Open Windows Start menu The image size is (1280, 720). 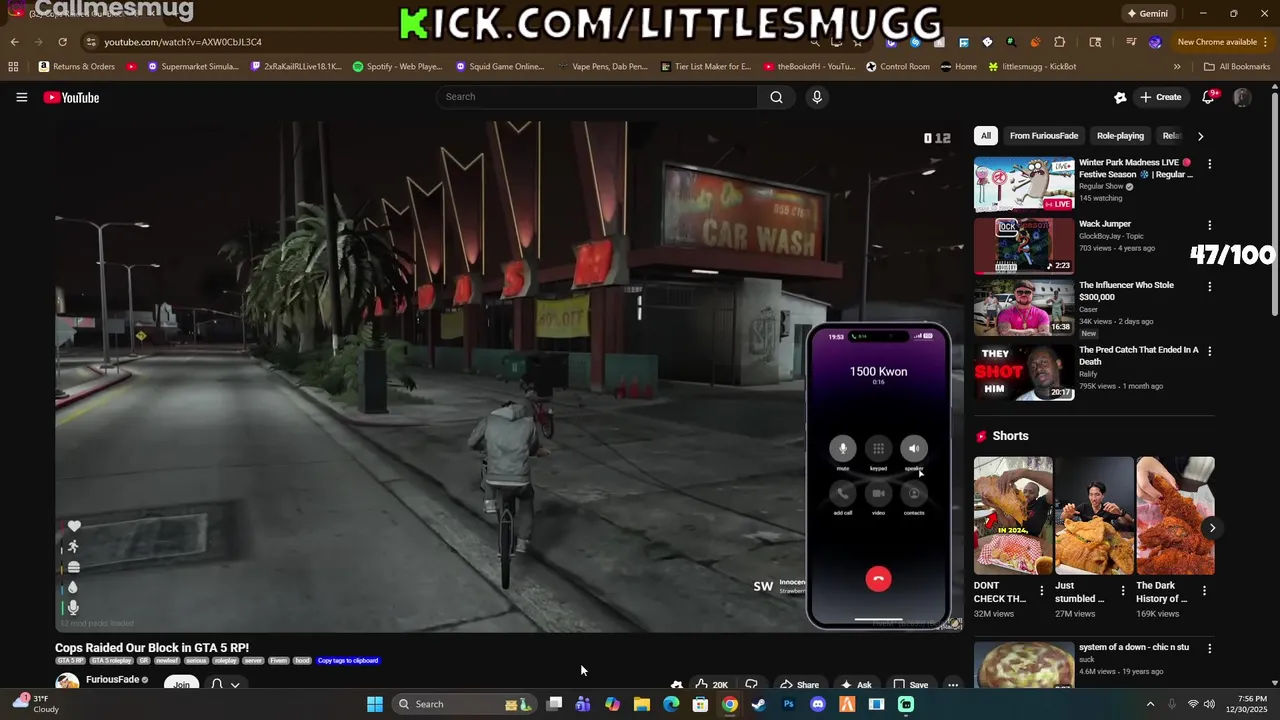click(375, 704)
